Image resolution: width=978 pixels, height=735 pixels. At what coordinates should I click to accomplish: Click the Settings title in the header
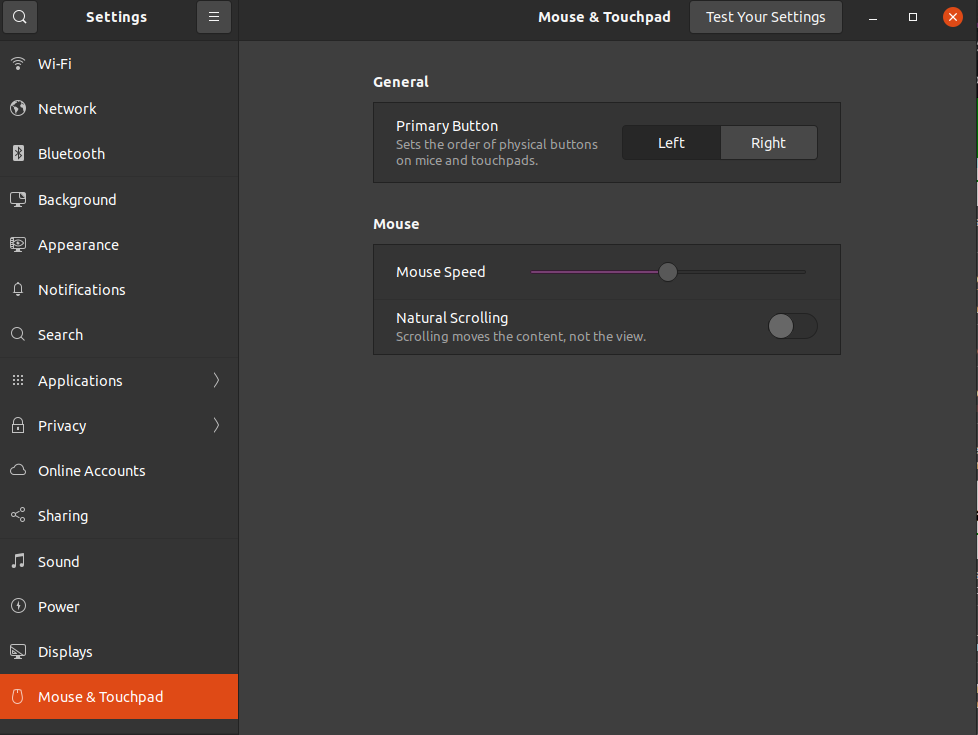coord(117,17)
